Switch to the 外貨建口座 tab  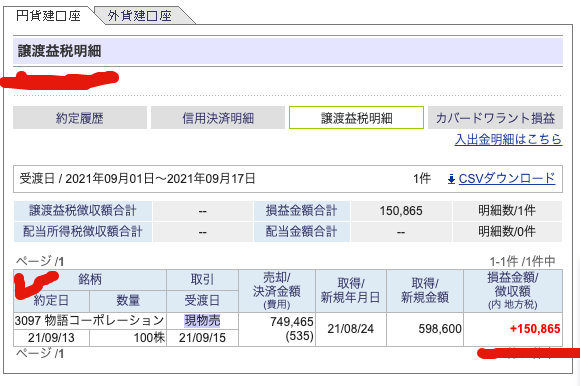click(x=140, y=16)
